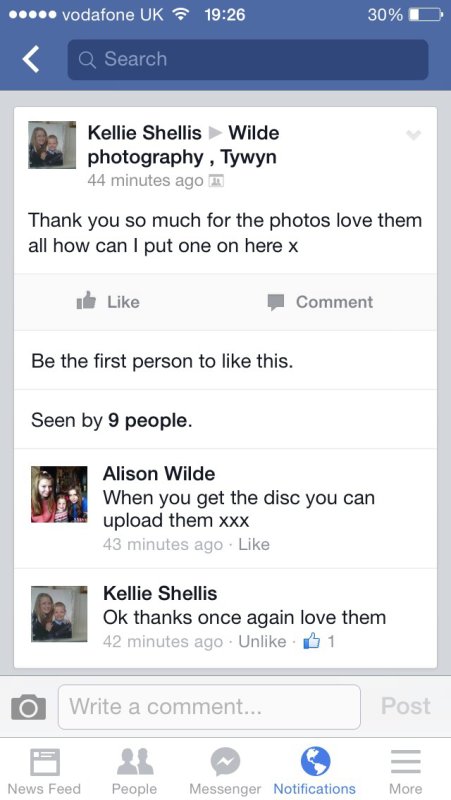Open the People tab

pos(135,771)
